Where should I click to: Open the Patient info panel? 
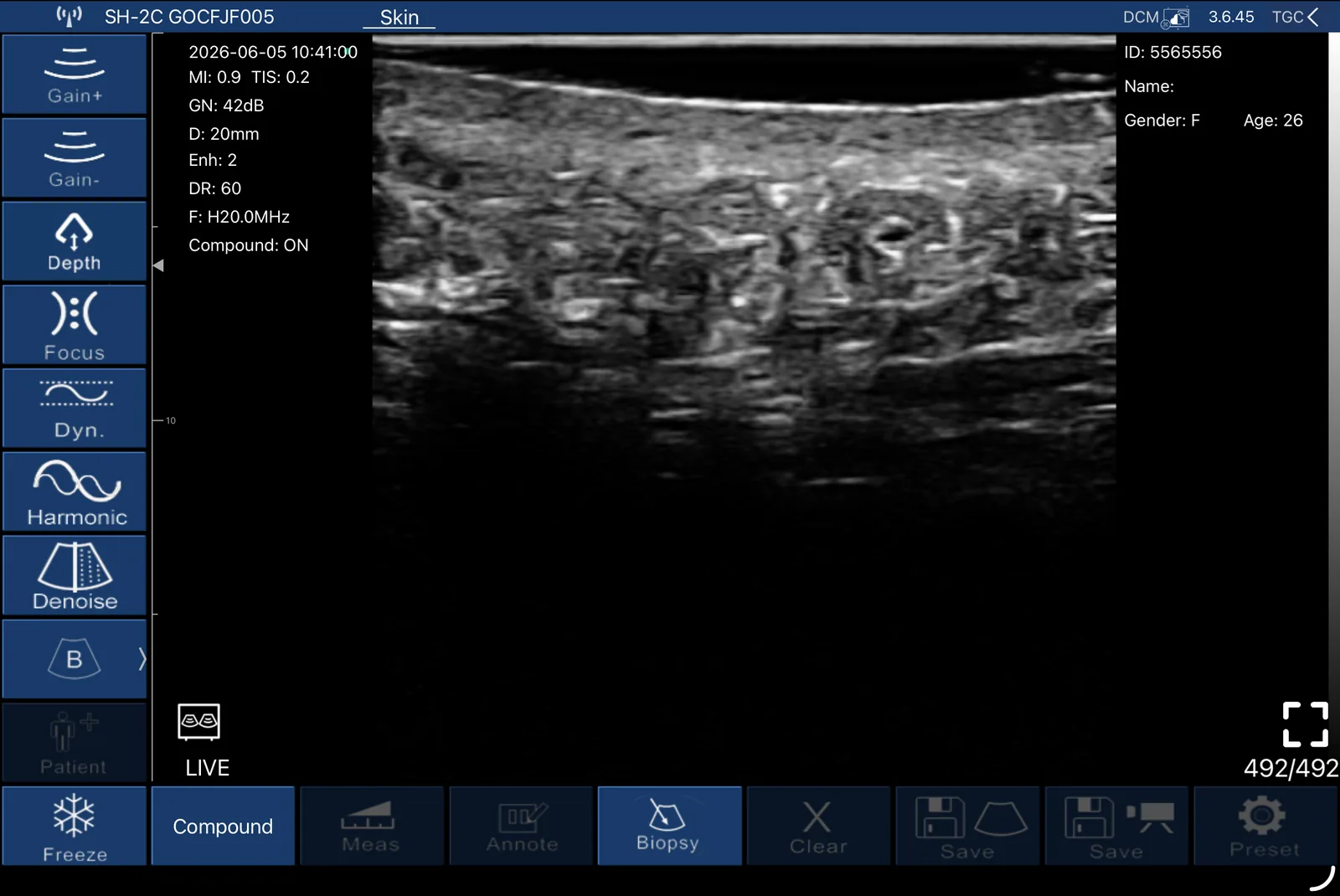click(75, 743)
